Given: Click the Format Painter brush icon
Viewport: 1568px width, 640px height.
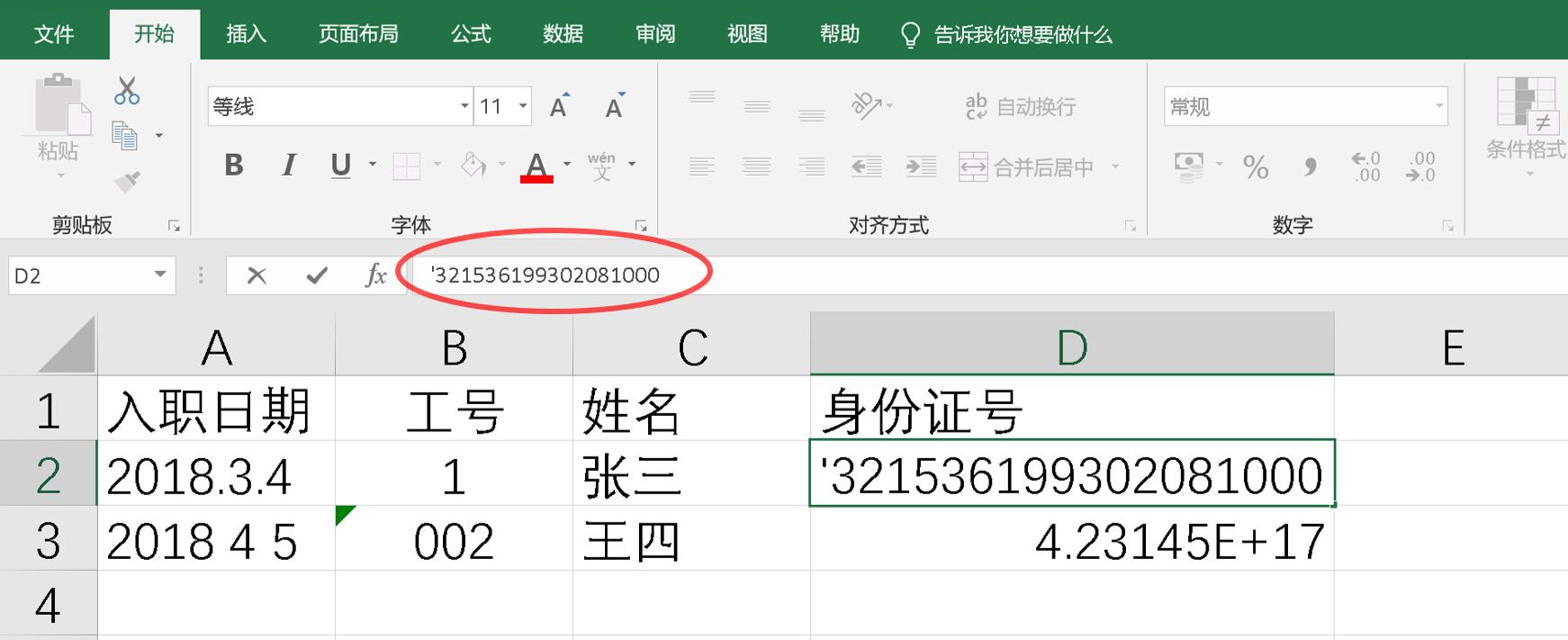Looking at the screenshot, I should 127,182.
